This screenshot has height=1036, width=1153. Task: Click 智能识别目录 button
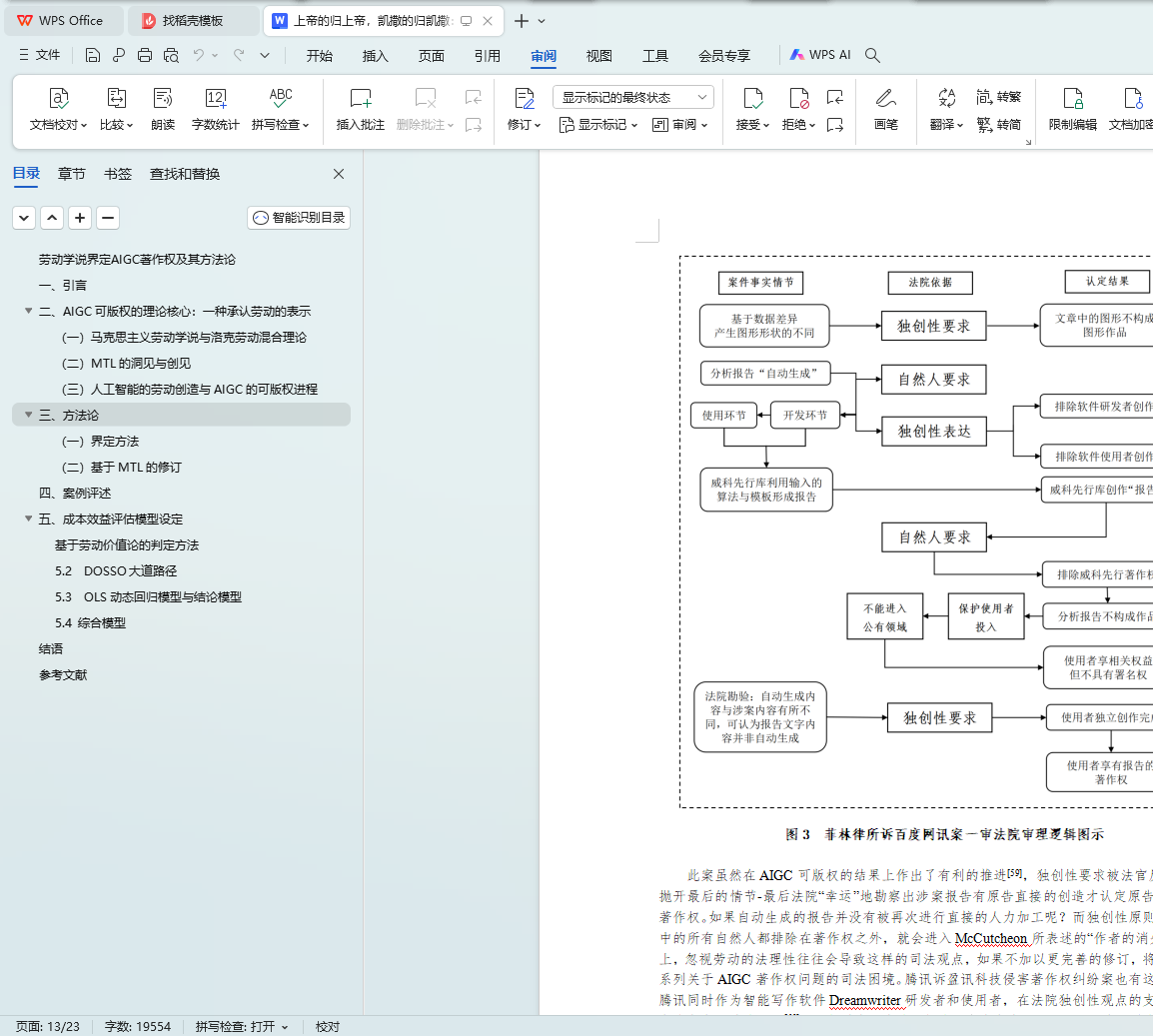click(x=299, y=218)
